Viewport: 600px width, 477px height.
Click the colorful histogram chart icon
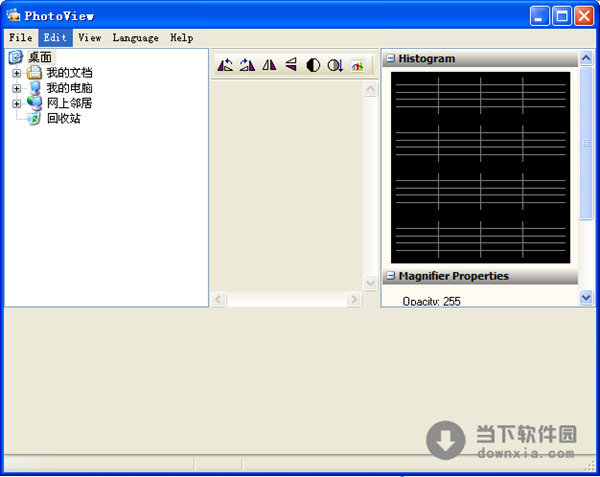tap(357, 65)
